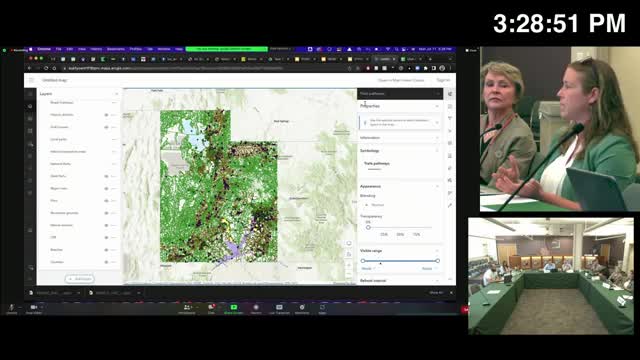Click the Sign in link
Viewport: 640px width, 360px height.
[x=443, y=80]
